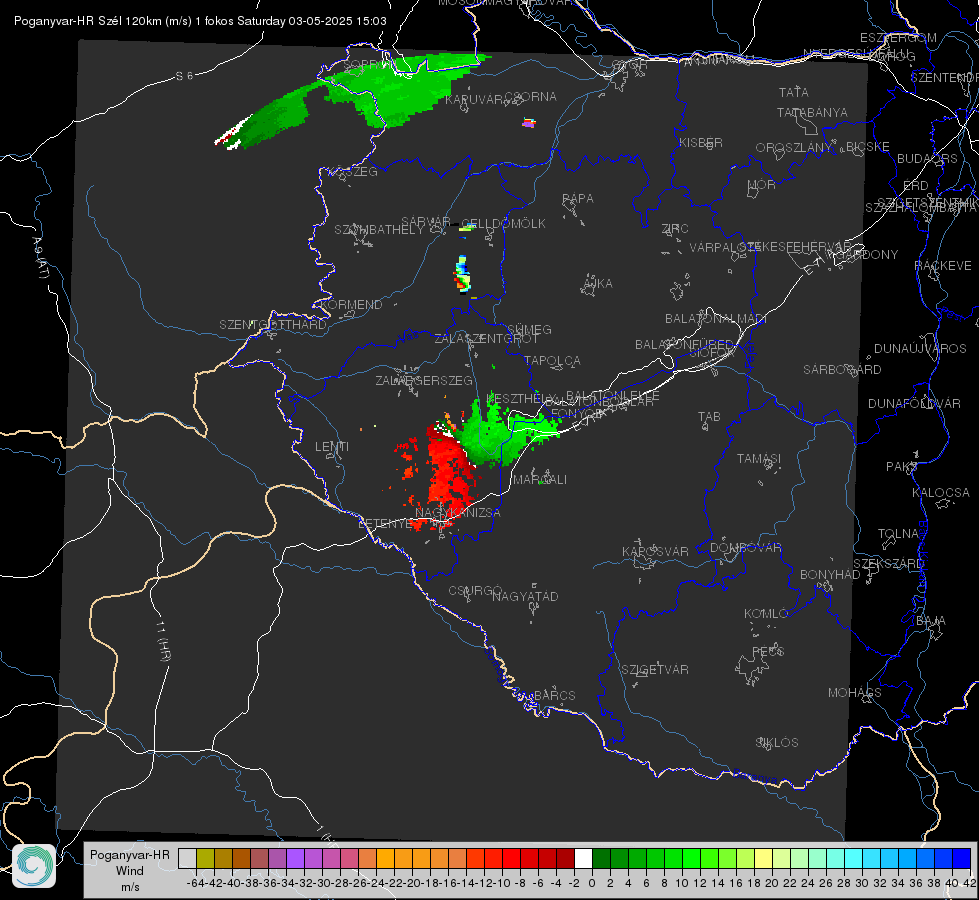Click the KÖRMEND city label
The width and height of the screenshot is (979, 900).
(x=351, y=305)
